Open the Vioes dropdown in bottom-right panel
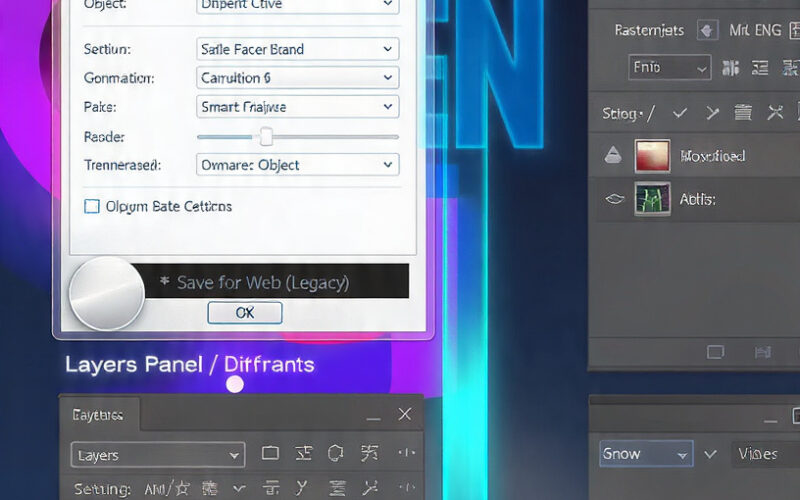 click(765, 454)
